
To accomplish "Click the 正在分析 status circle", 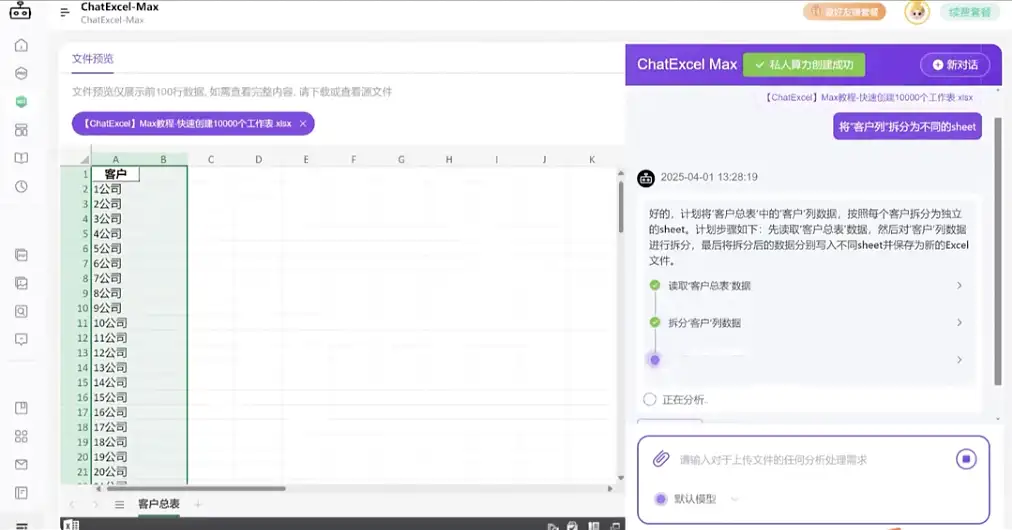I will (x=650, y=400).
